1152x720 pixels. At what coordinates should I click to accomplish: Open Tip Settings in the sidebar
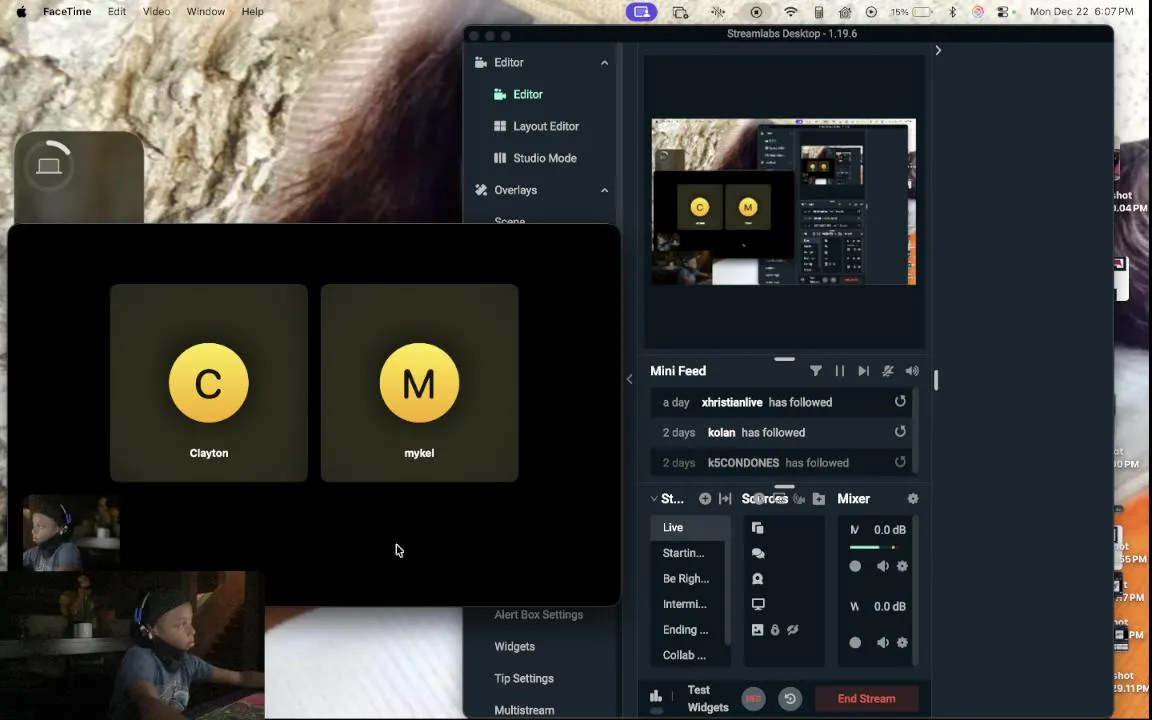point(524,678)
